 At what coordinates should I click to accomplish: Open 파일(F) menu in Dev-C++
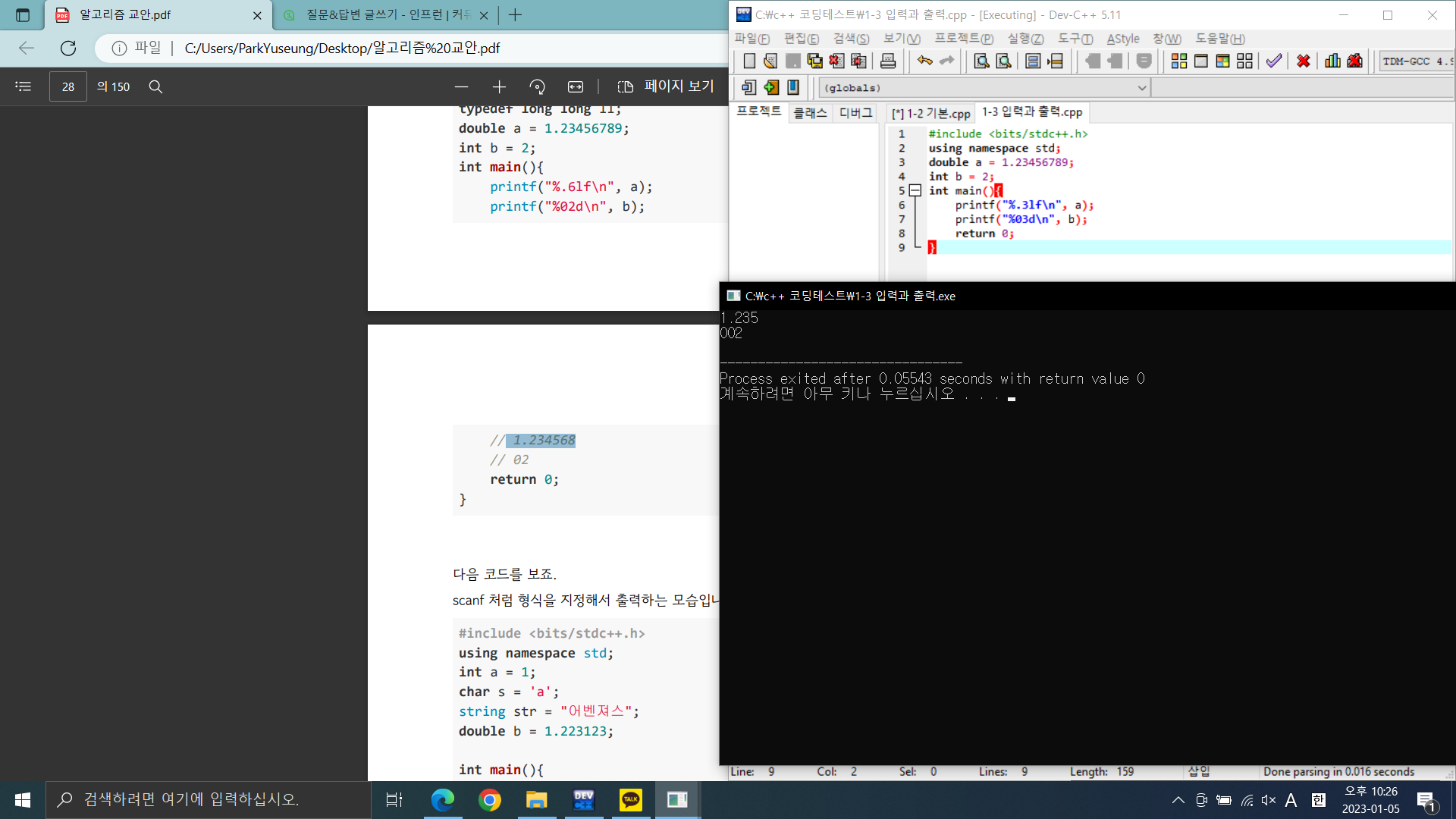point(752,39)
